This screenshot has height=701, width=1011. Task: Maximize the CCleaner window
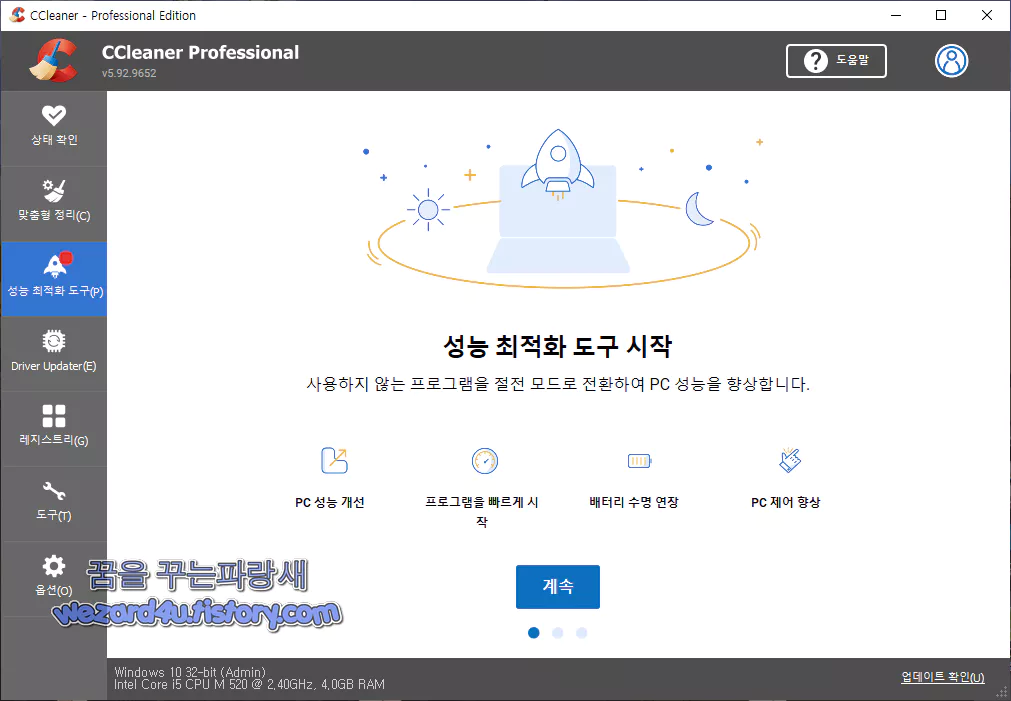[941, 15]
